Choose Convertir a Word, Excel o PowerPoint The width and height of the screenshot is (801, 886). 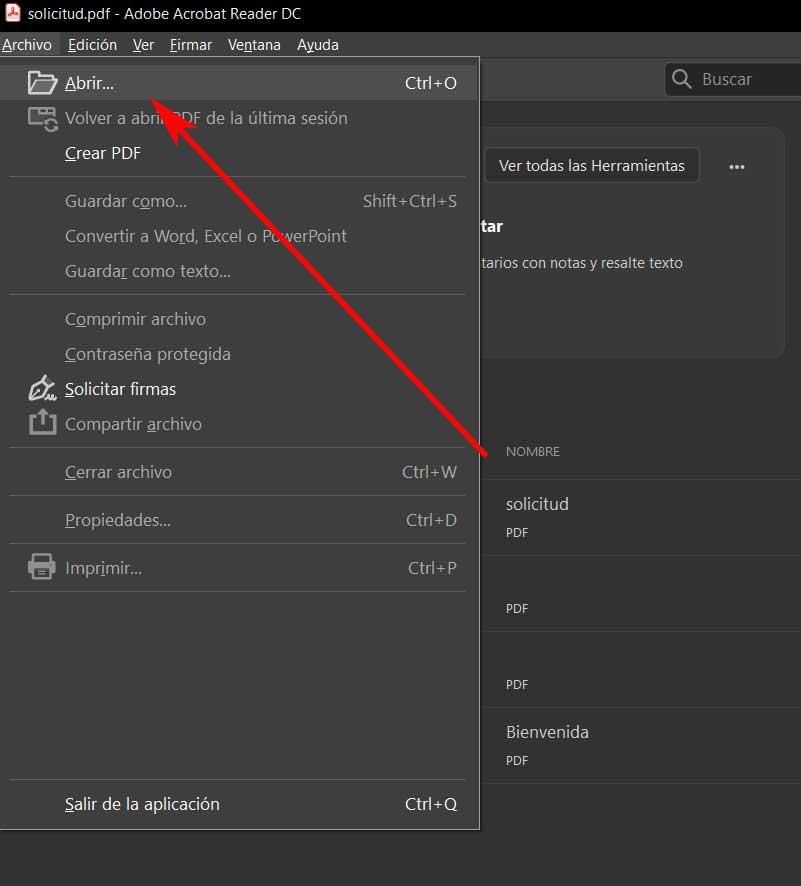240,236
